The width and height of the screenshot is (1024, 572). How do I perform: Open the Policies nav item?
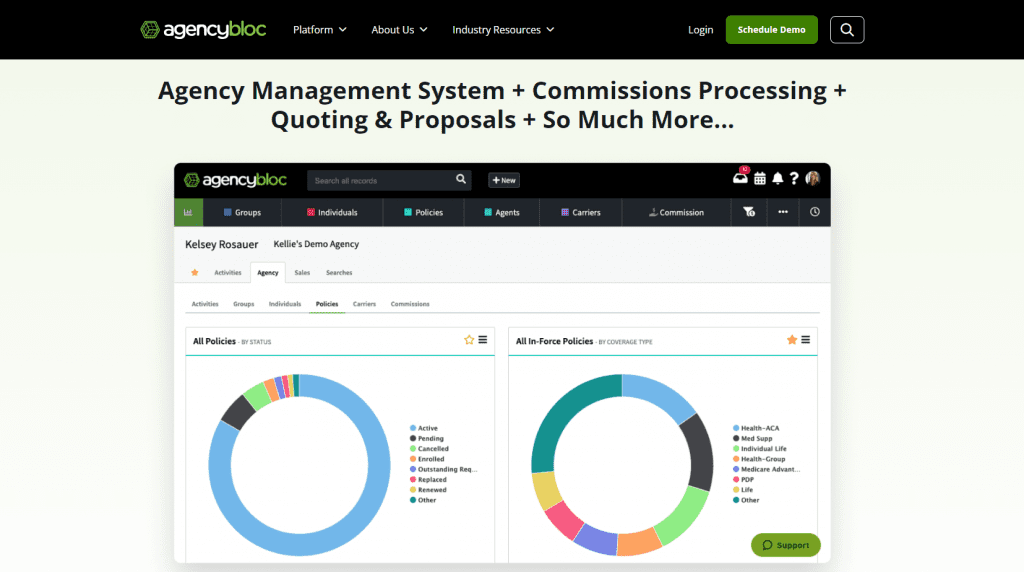423,212
